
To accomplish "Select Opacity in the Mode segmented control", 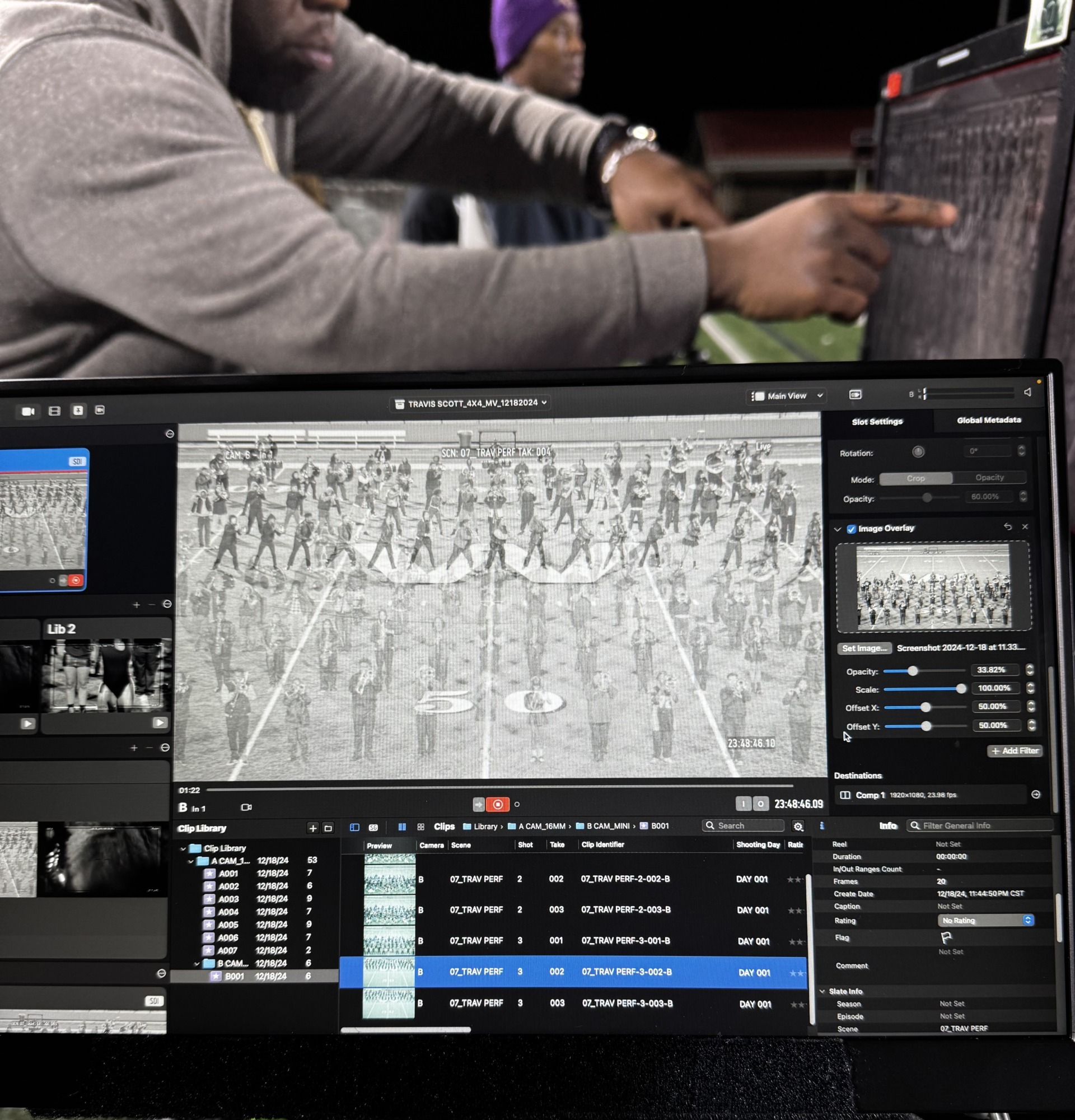I will (x=989, y=477).
